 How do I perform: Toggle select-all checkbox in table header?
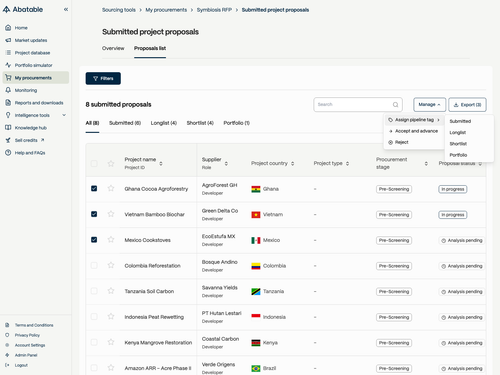coord(94,163)
